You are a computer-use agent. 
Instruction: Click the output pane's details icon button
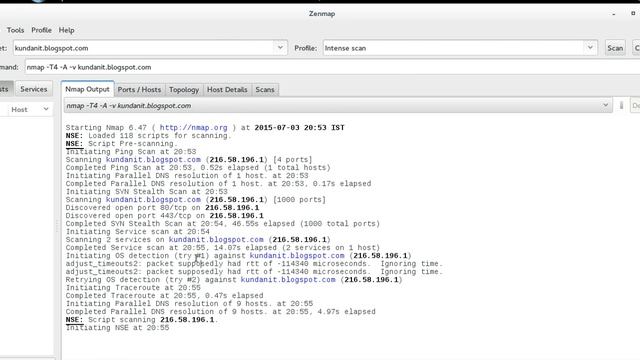pyautogui.click(x=621, y=105)
